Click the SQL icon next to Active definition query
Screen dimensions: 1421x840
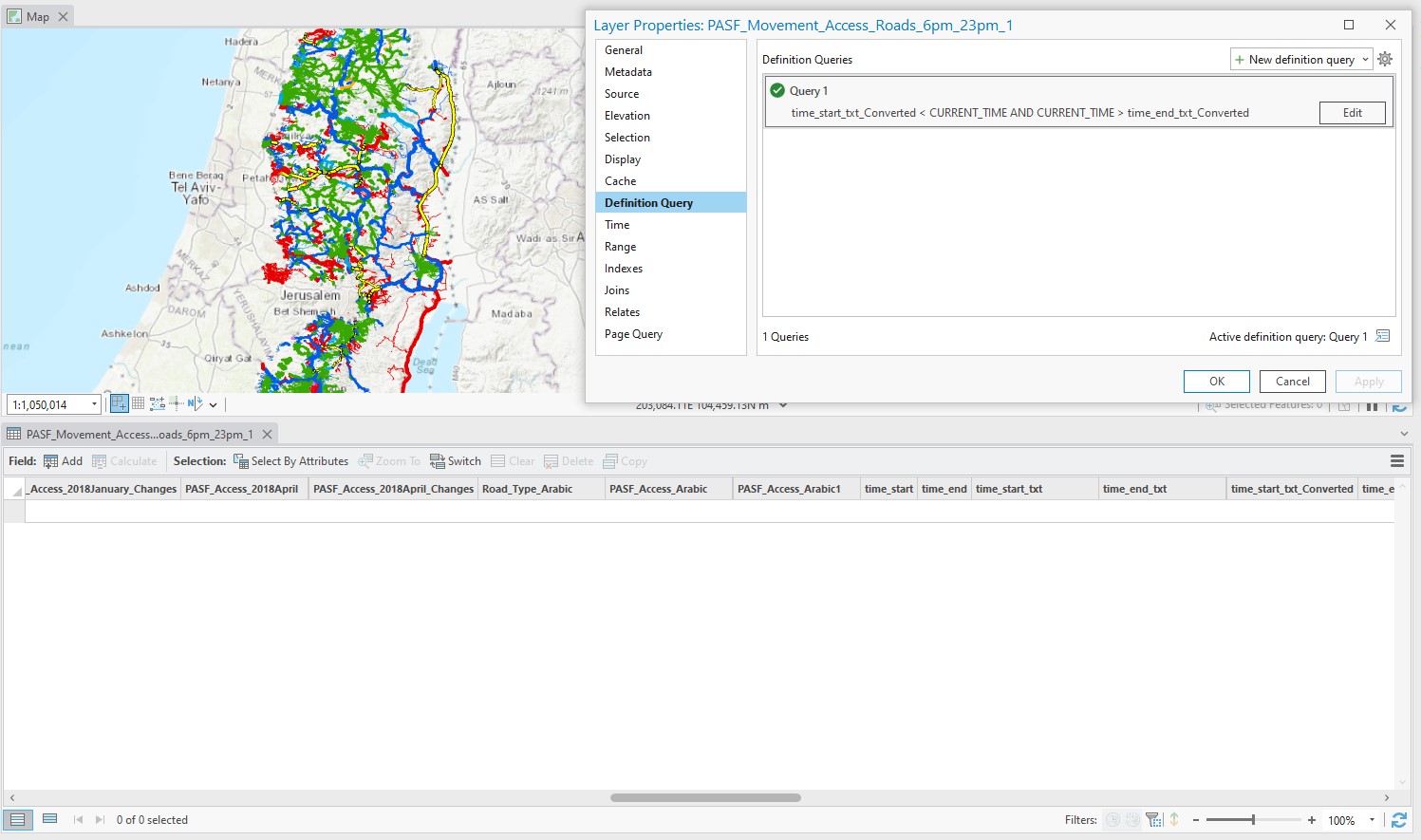1383,336
